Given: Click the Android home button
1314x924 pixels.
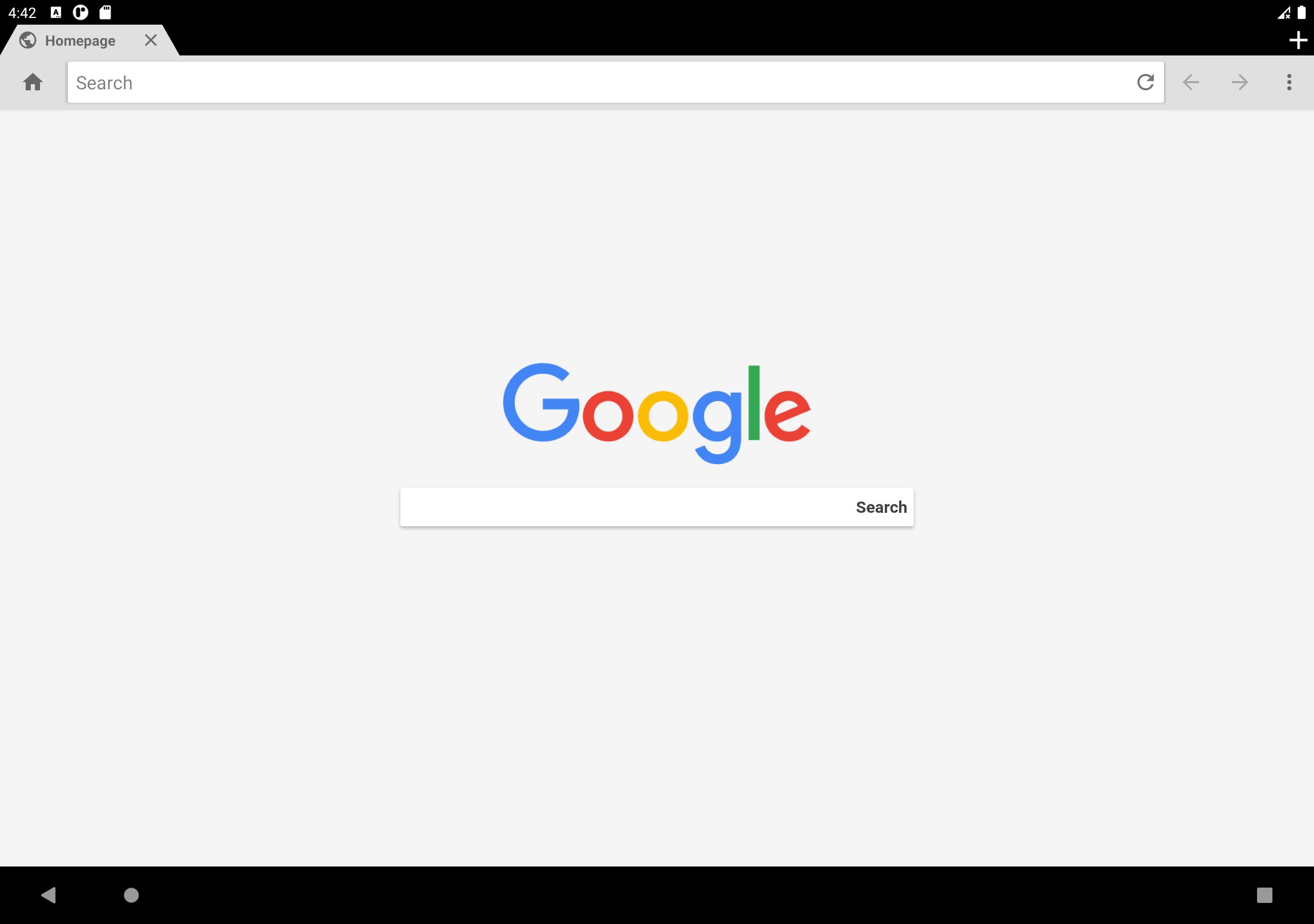Looking at the screenshot, I should click(131, 896).
